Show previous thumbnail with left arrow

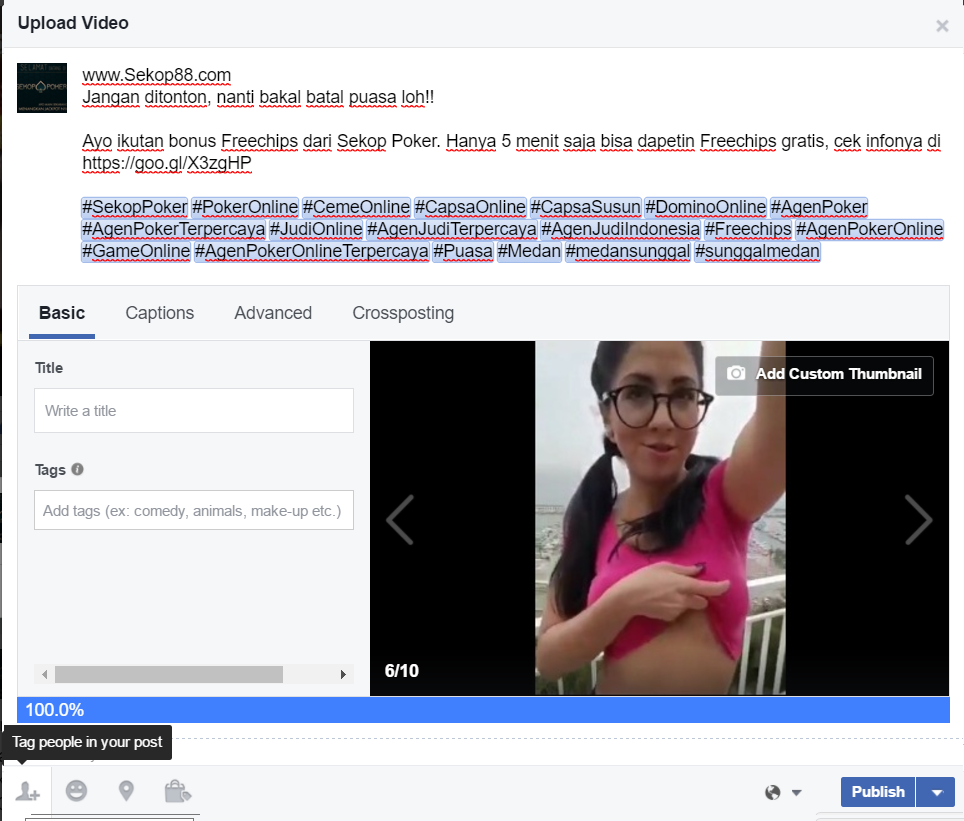click(400, 520)
